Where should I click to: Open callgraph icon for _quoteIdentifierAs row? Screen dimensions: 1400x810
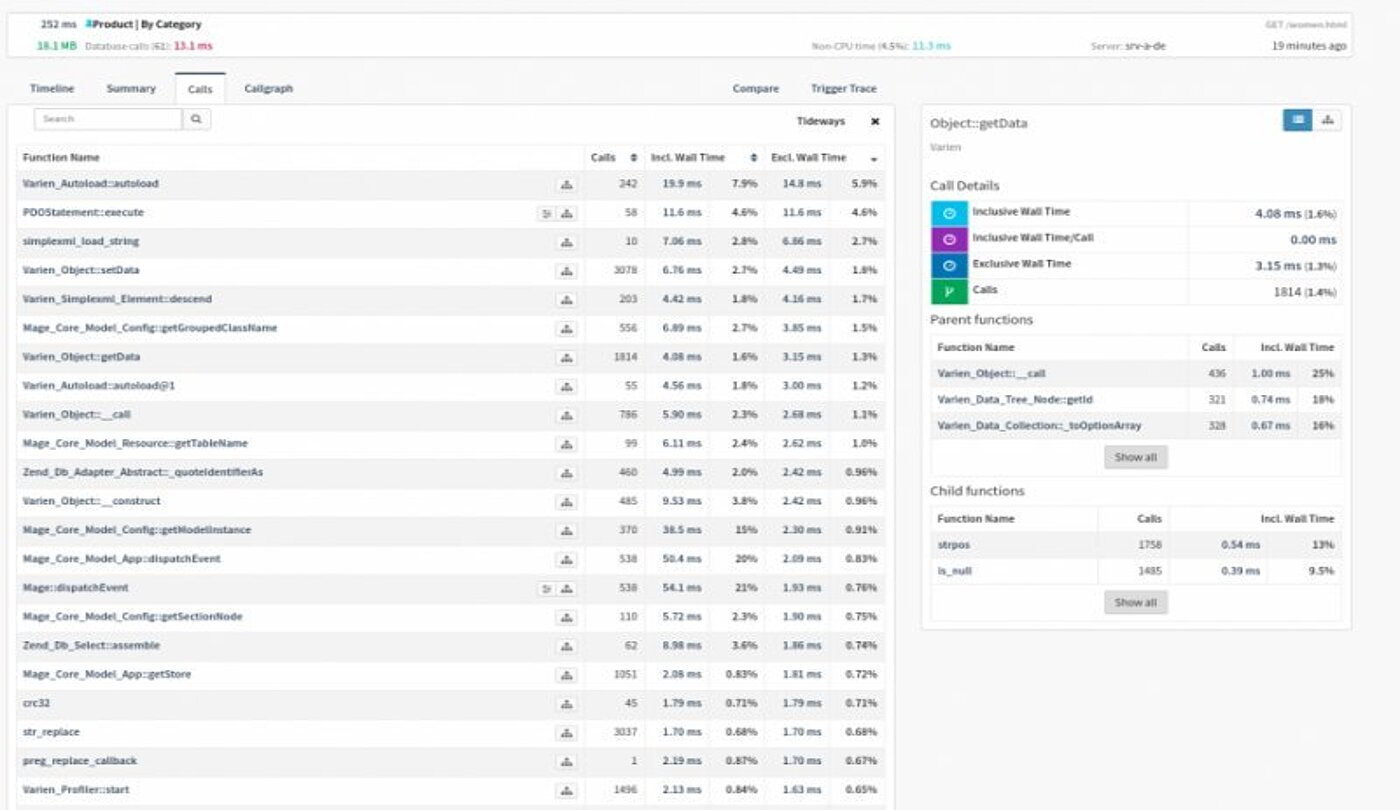coord(567,472)
